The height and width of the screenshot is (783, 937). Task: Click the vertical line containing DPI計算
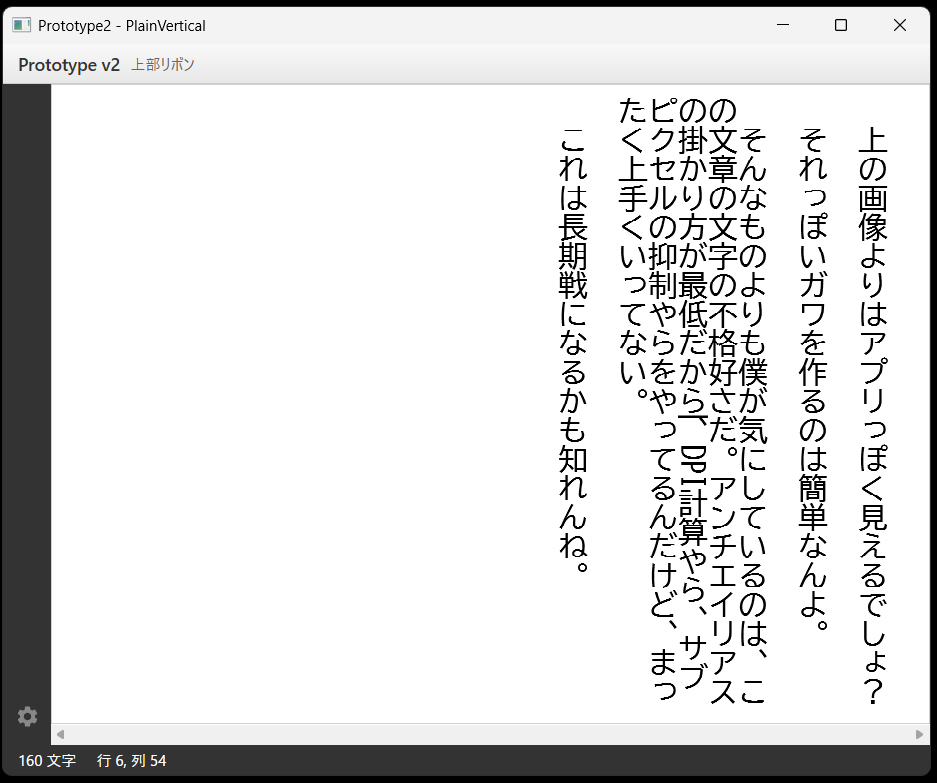tap(692, 480)
